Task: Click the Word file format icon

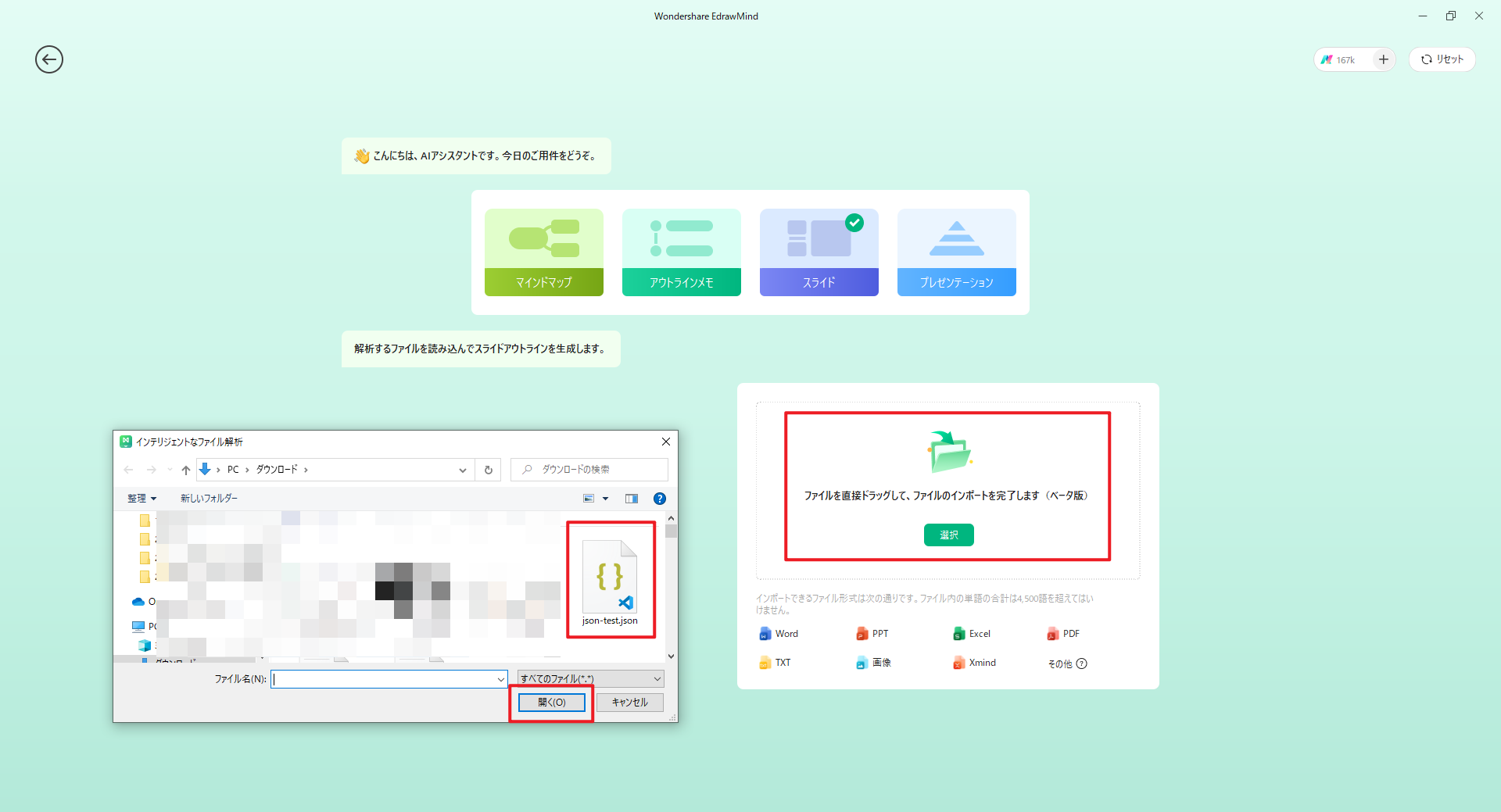Action: click(x=765, y=634)
